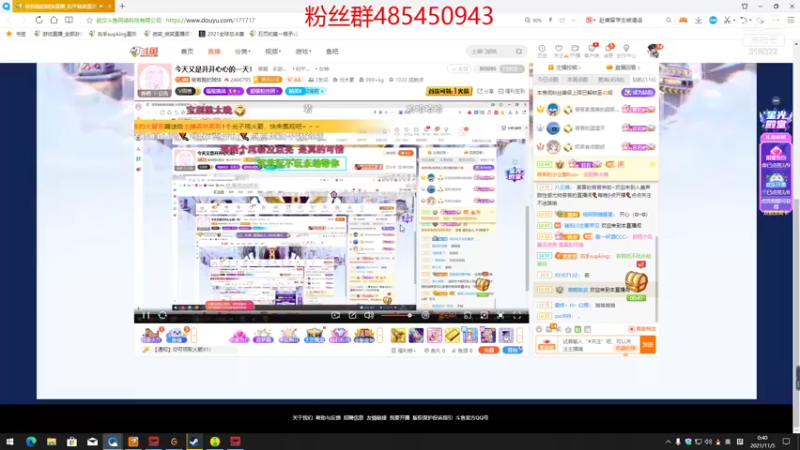Open the 直播回看 link
This screenshot has width=800, height=450.
click(x=623, y=67)
